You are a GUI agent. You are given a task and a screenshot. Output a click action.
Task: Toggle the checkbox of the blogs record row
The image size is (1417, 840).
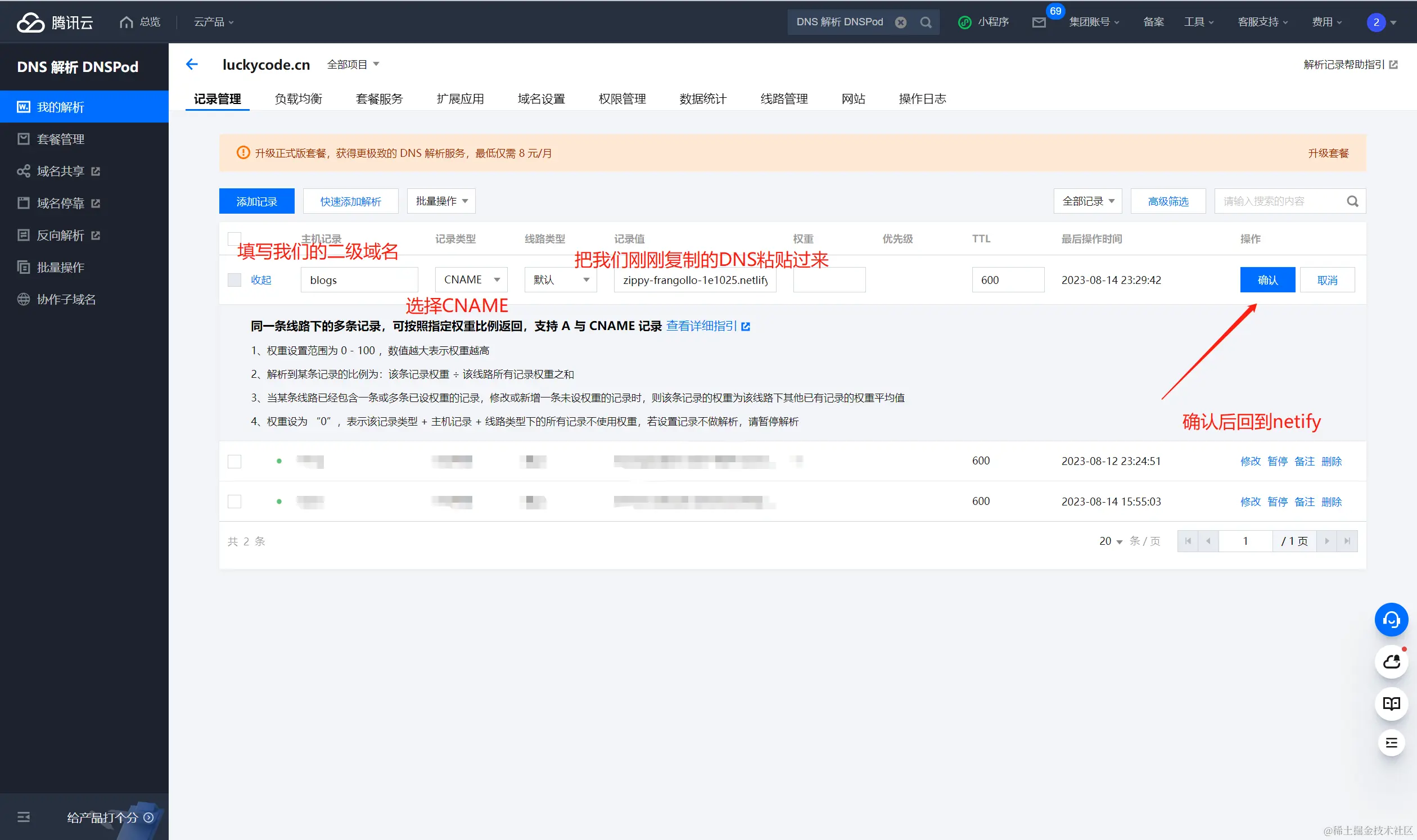[x=234, y=279]
